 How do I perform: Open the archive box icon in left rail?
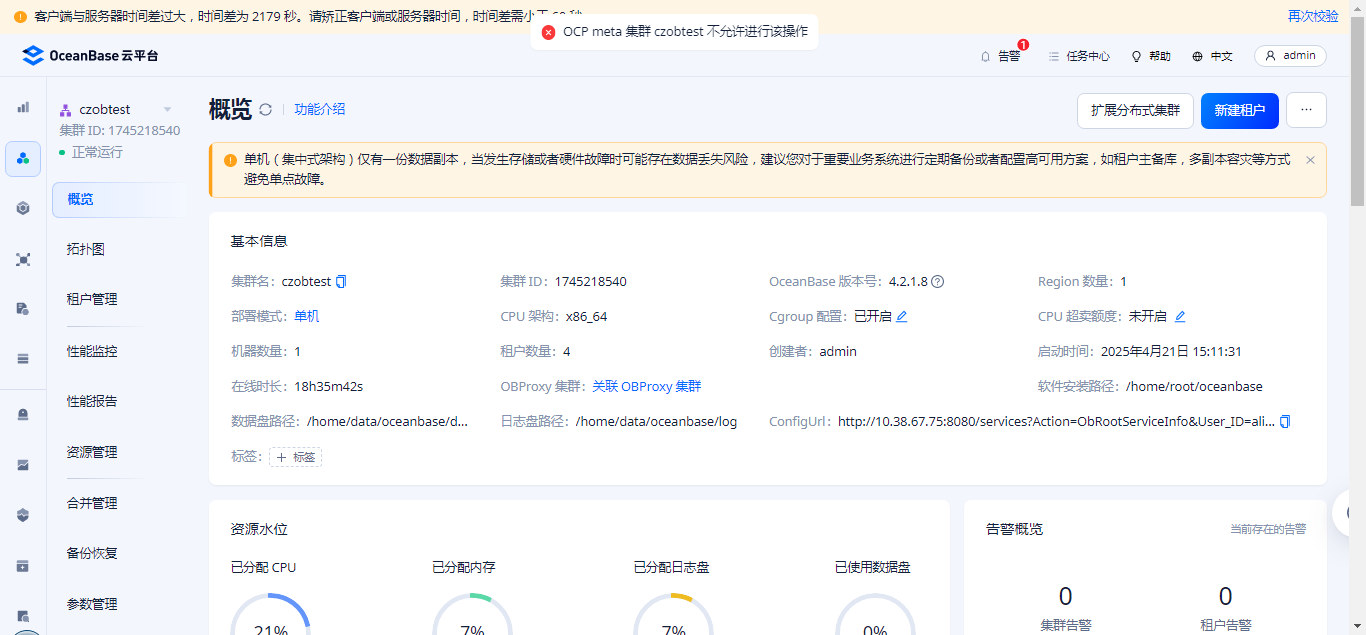point(23,566)
